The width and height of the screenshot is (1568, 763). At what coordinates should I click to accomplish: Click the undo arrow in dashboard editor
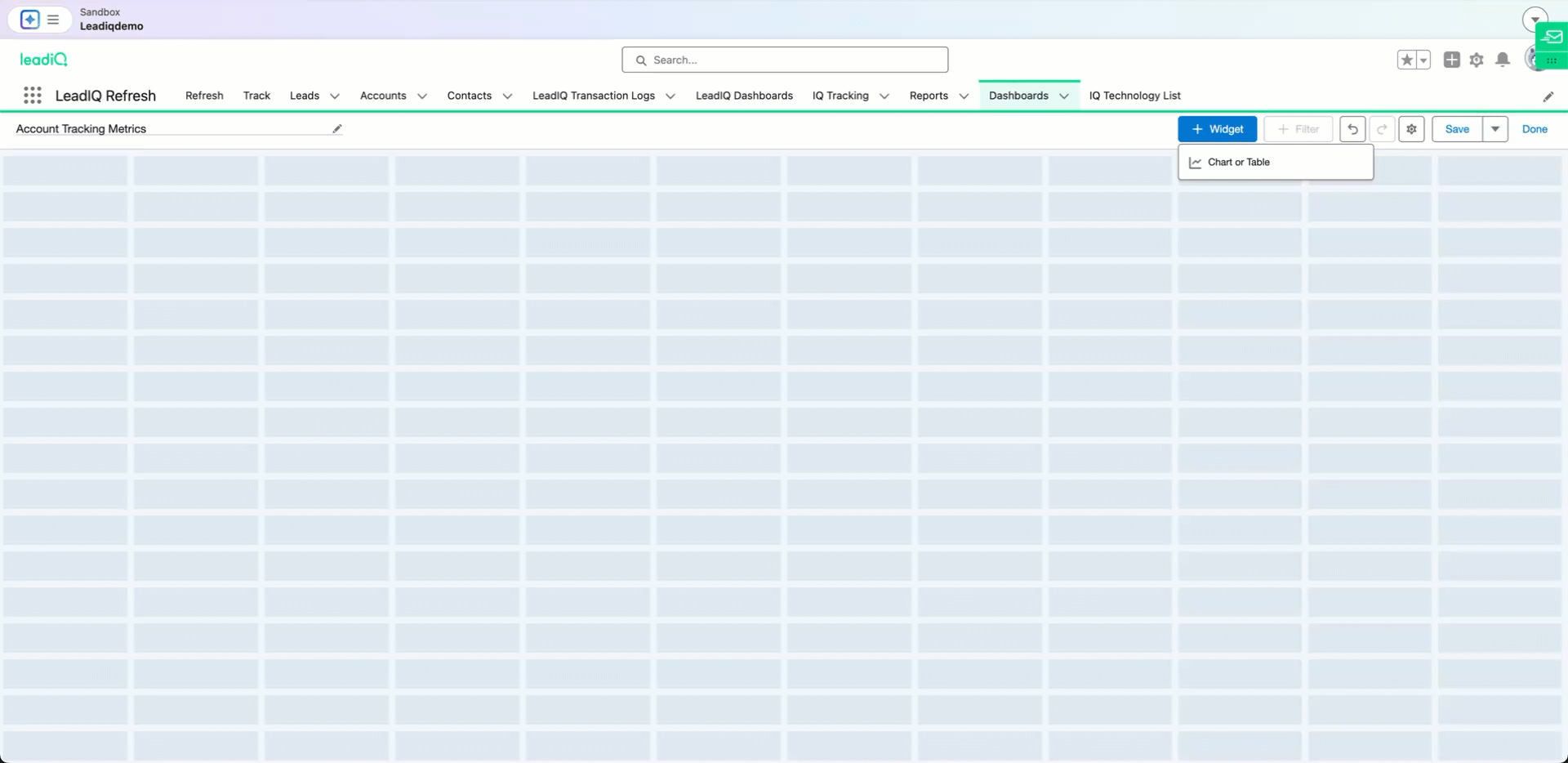tap(1352, 129)
